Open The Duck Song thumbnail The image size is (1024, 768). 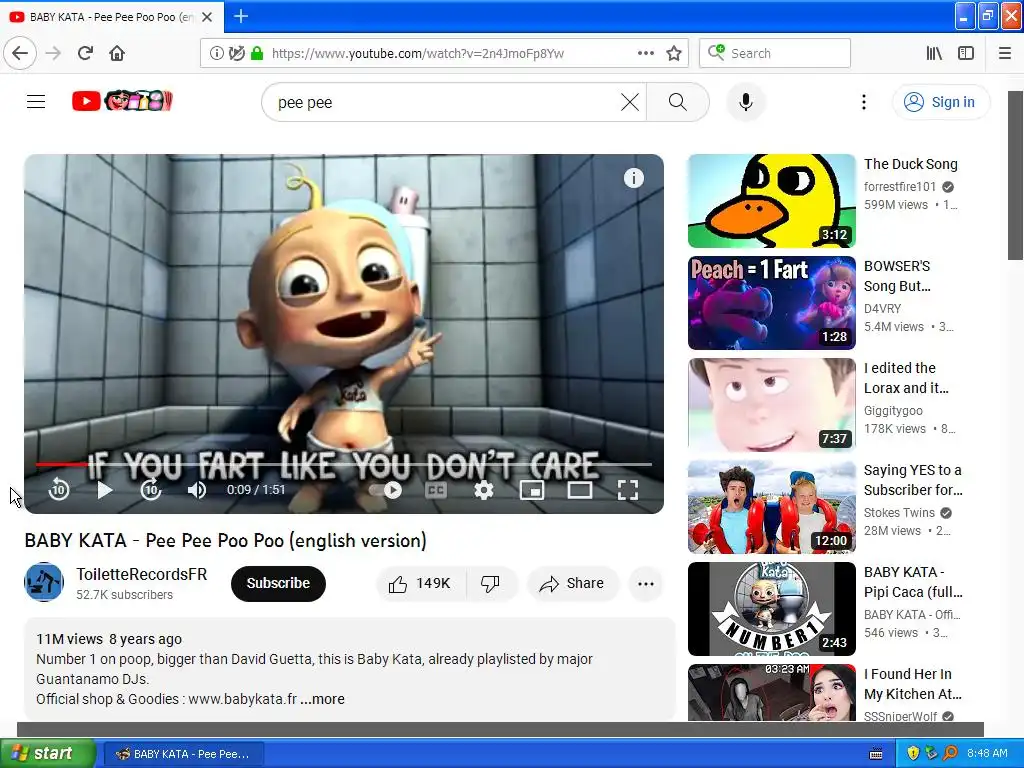(x=771, y=200)
